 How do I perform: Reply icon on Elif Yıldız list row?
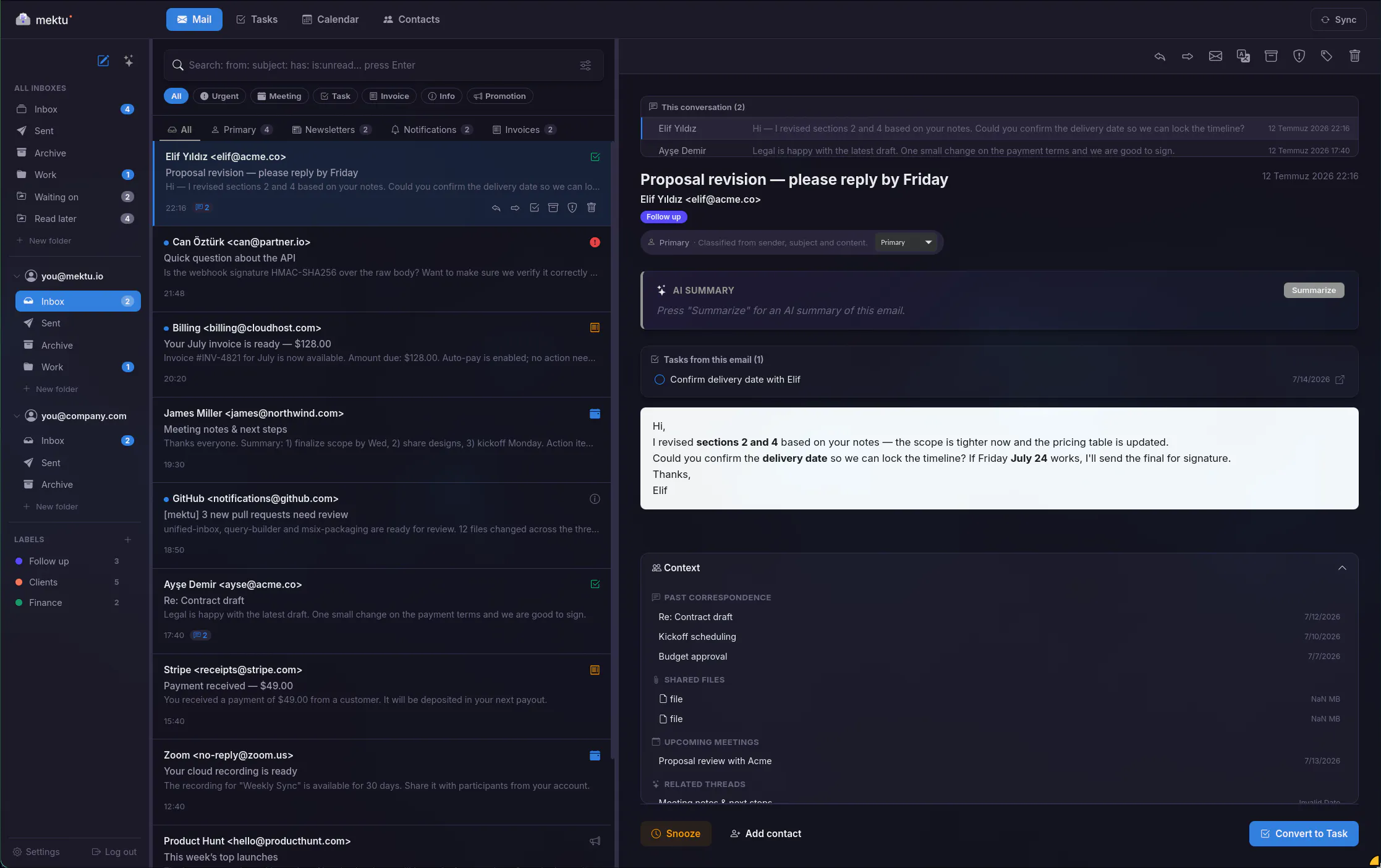tap(496, 208)
